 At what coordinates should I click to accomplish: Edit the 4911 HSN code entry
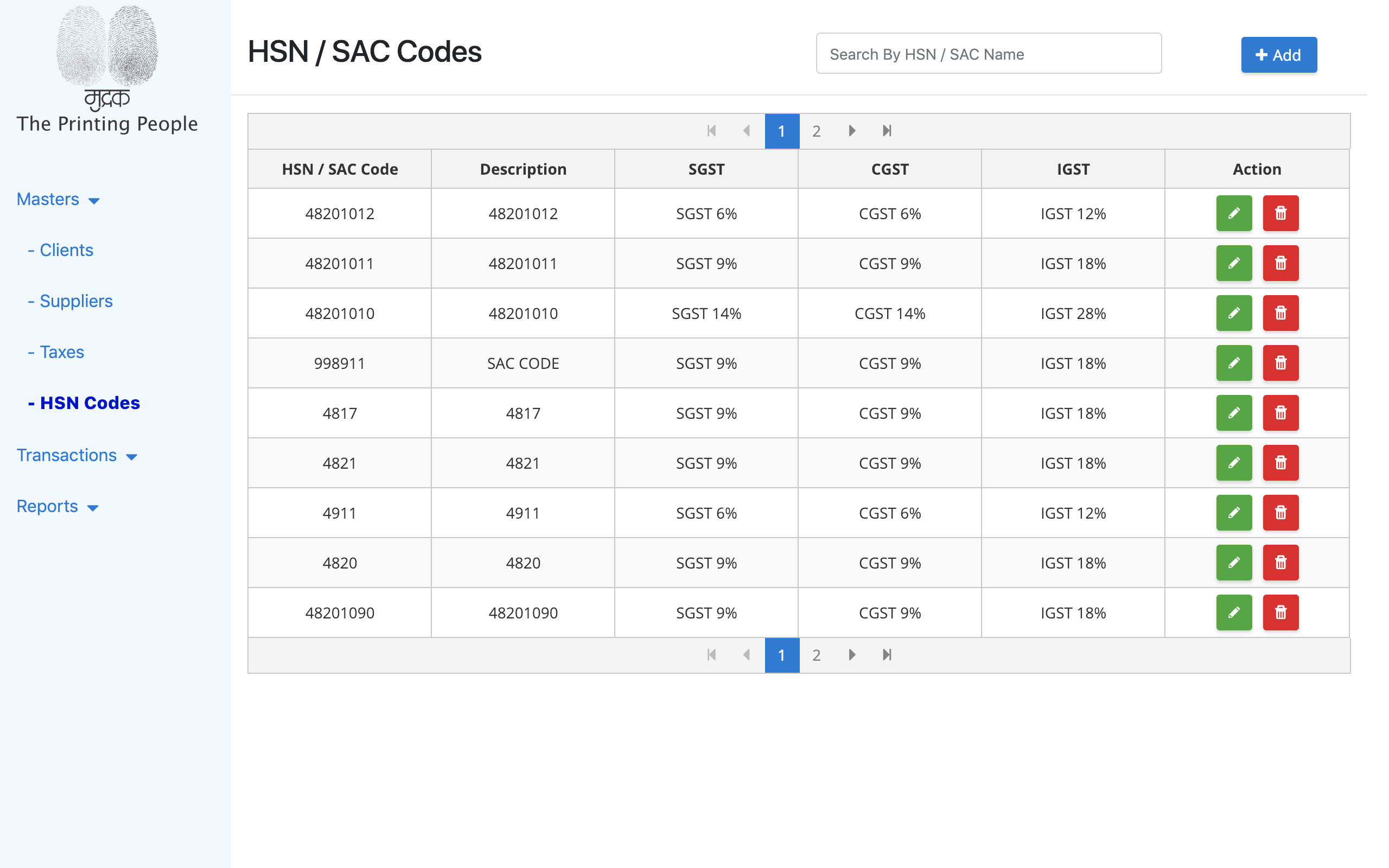[1234, 513]
